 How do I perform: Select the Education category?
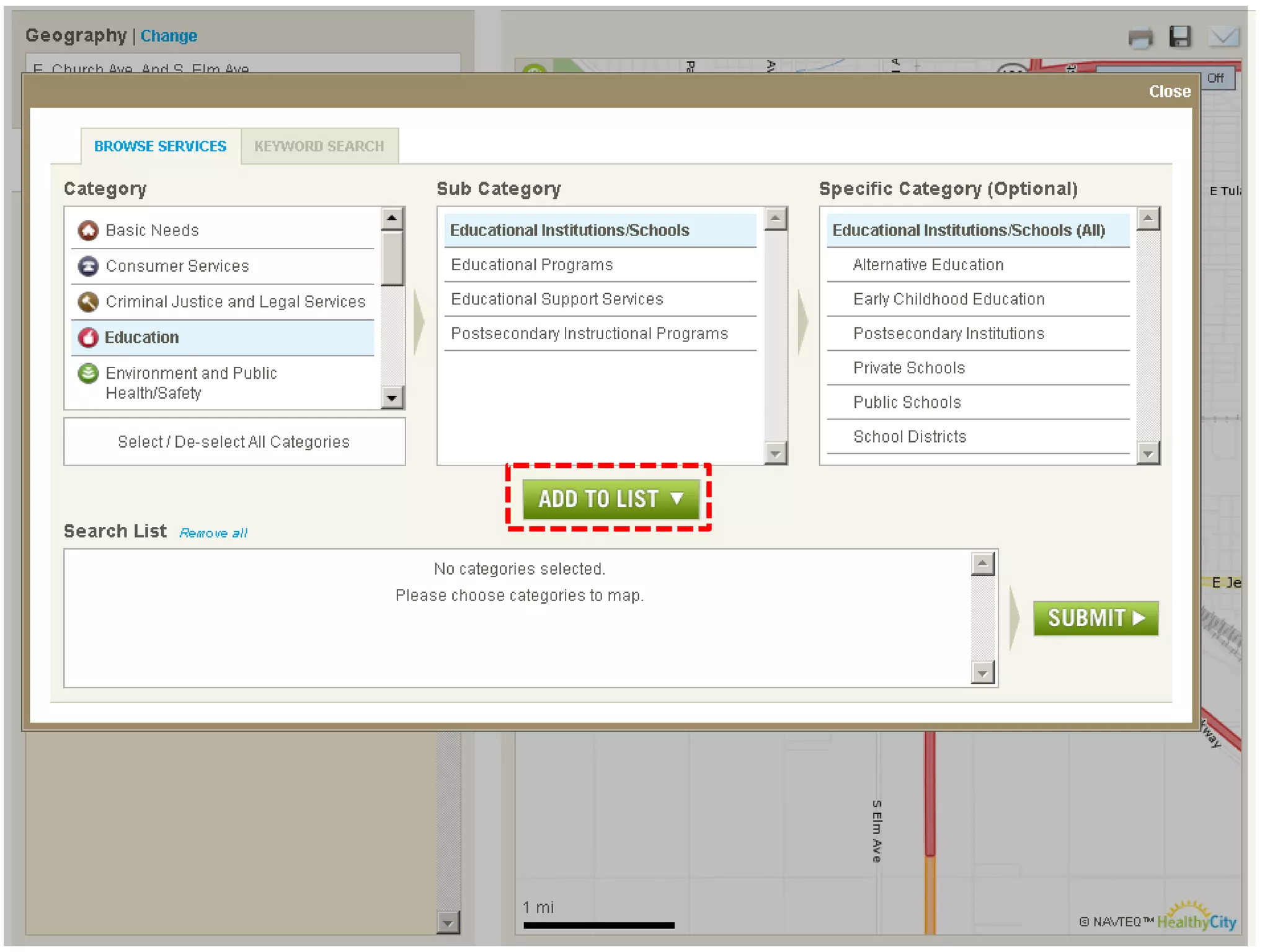tap(223, 338)
